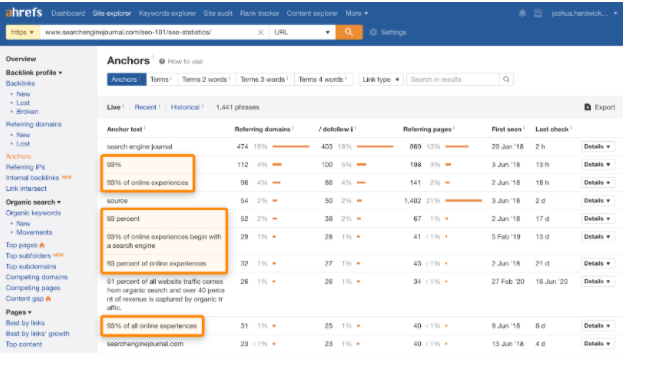Image resolution: width=645 pixels, height=369 pixels.
Task: Select the Terms tab
Action: point(161,79)
